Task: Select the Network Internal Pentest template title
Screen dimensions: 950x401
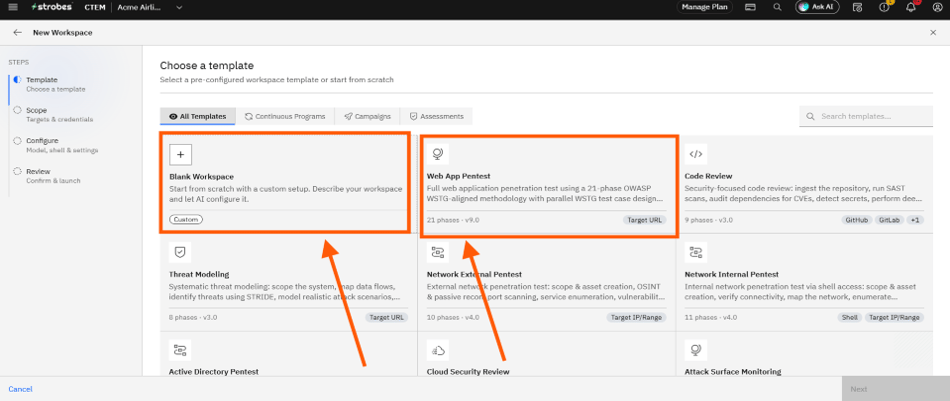Action: (731, 274)
